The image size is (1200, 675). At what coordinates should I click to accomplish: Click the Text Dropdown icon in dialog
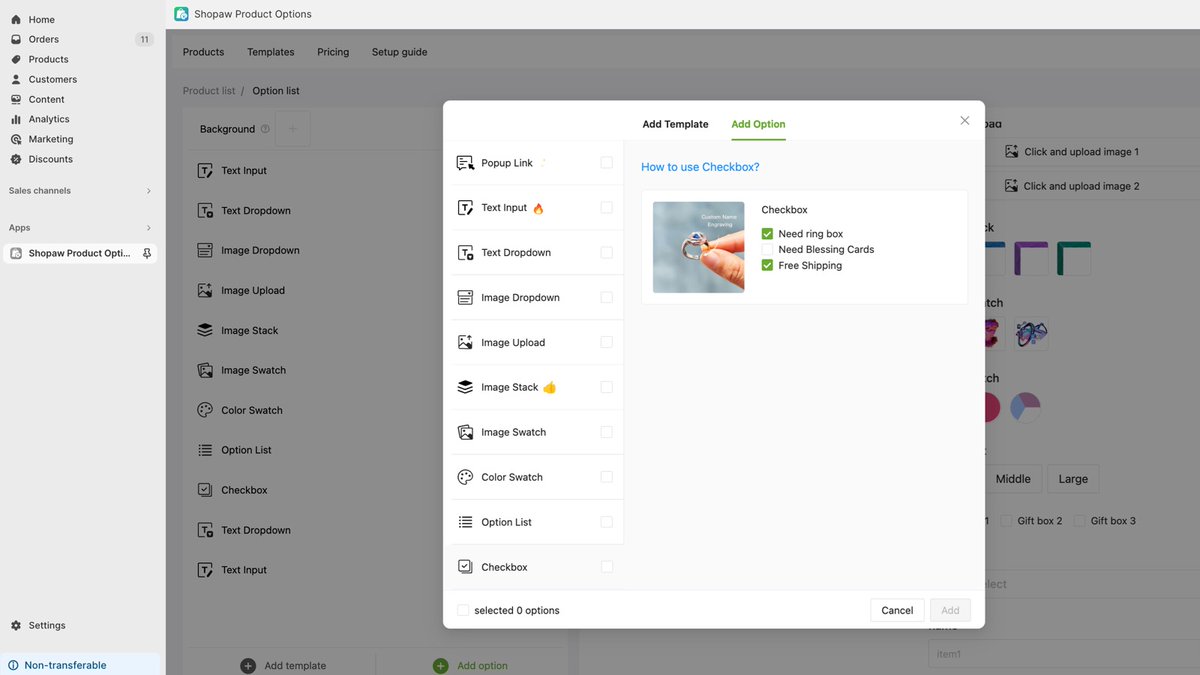[x=465, y=253]
